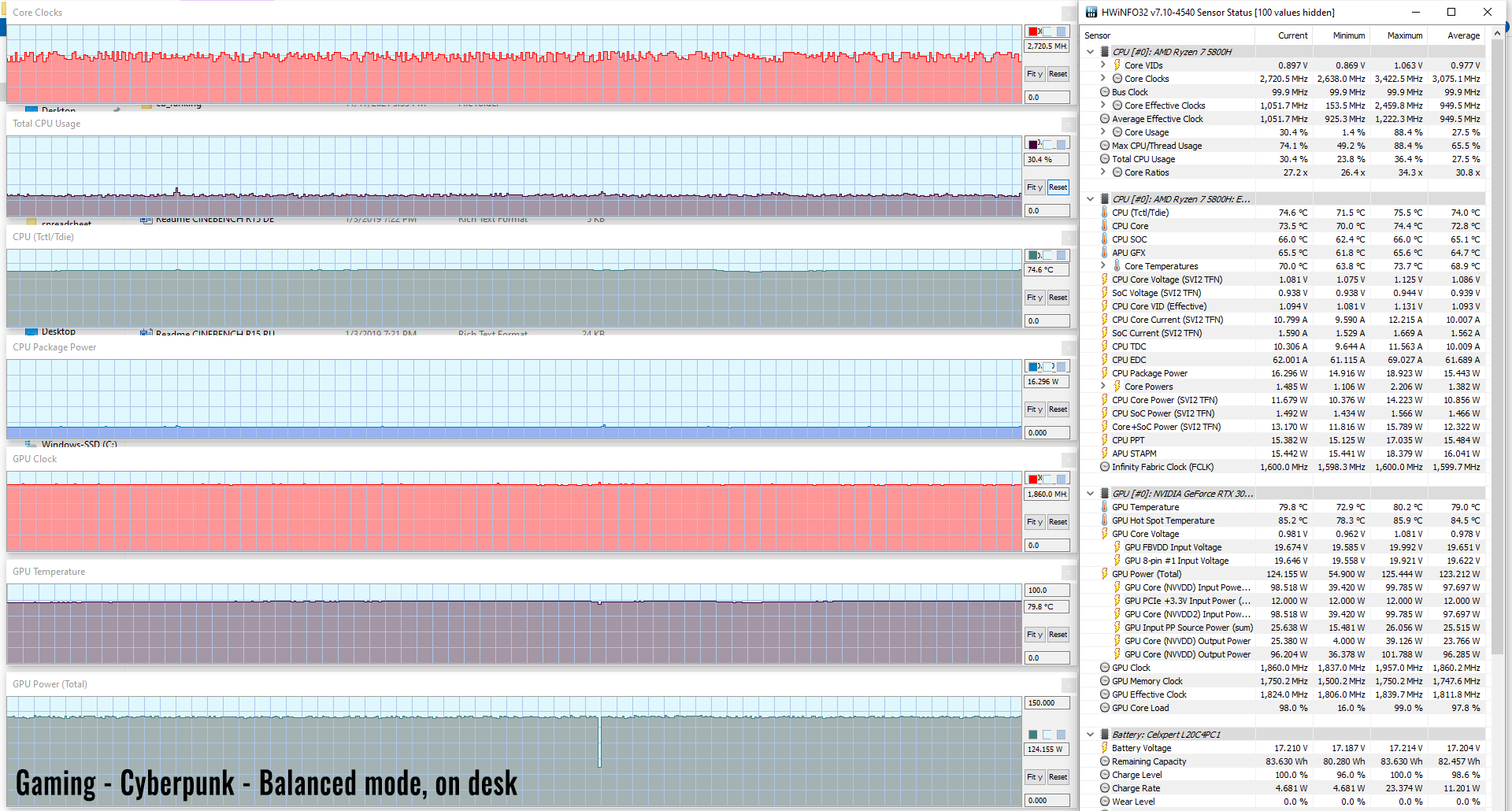Click the Maximum column header
This screenshot has width=1512, height=811.
(1404, 35)
